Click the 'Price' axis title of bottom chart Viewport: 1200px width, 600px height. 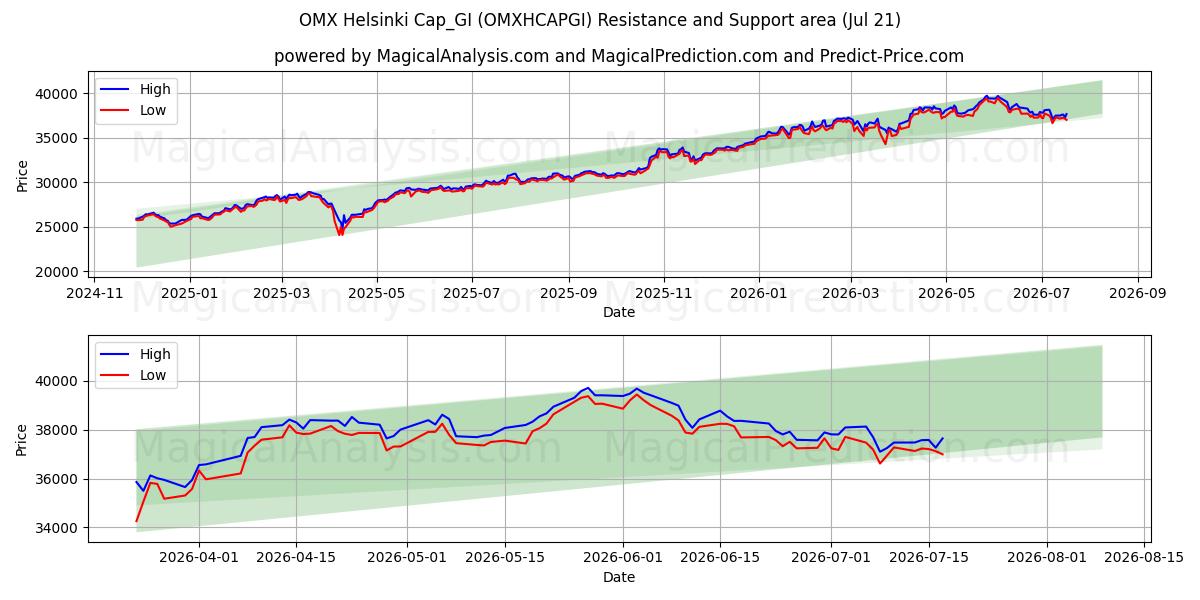coord(23,440)
